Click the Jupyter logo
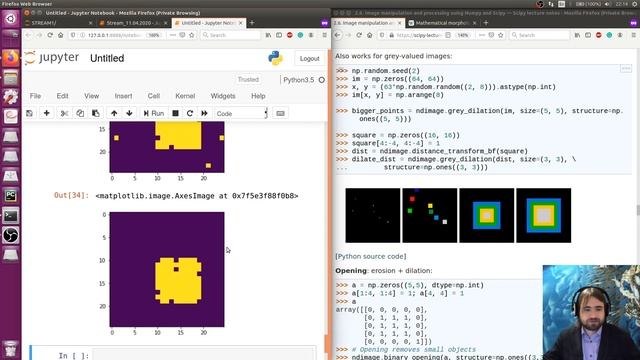This screenshot has width=640, height=360. [x=51, y=58]
